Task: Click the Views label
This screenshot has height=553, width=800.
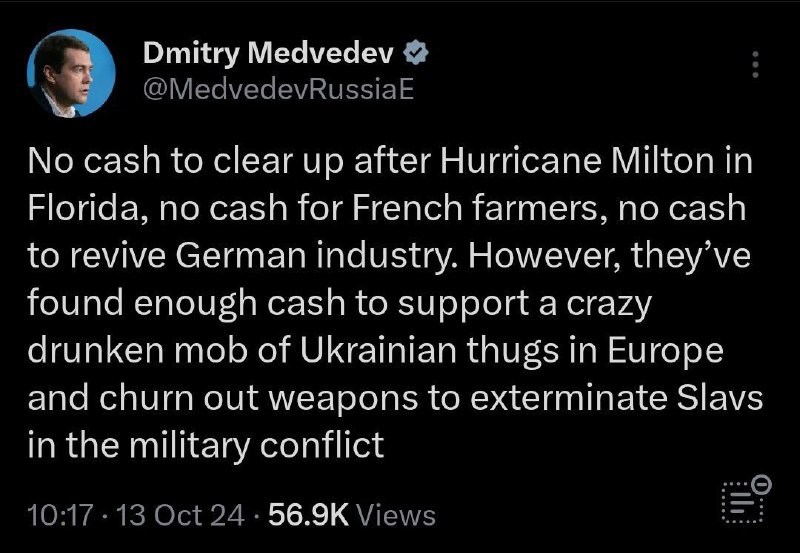Action: [x=396, y=515]
